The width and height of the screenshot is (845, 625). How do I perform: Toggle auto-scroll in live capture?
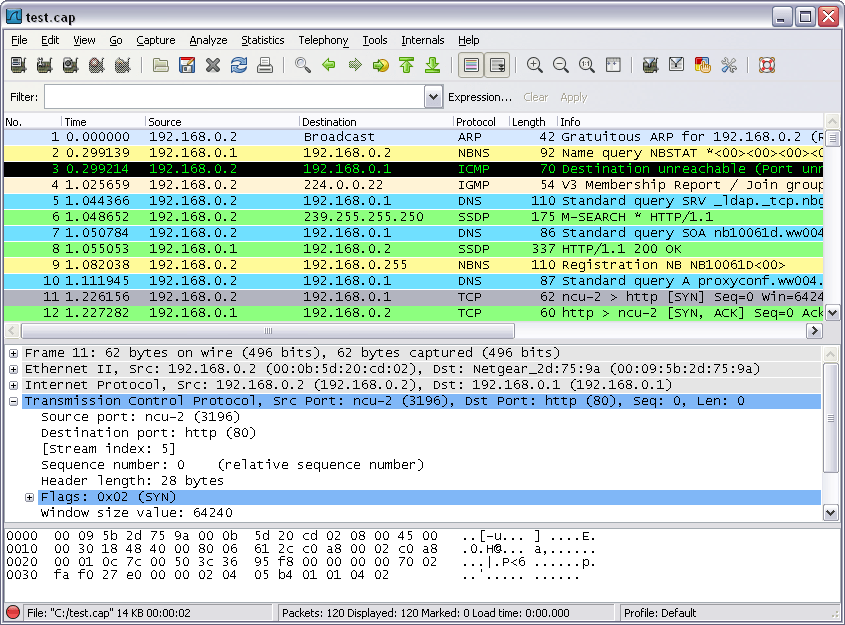click(498, 65)
